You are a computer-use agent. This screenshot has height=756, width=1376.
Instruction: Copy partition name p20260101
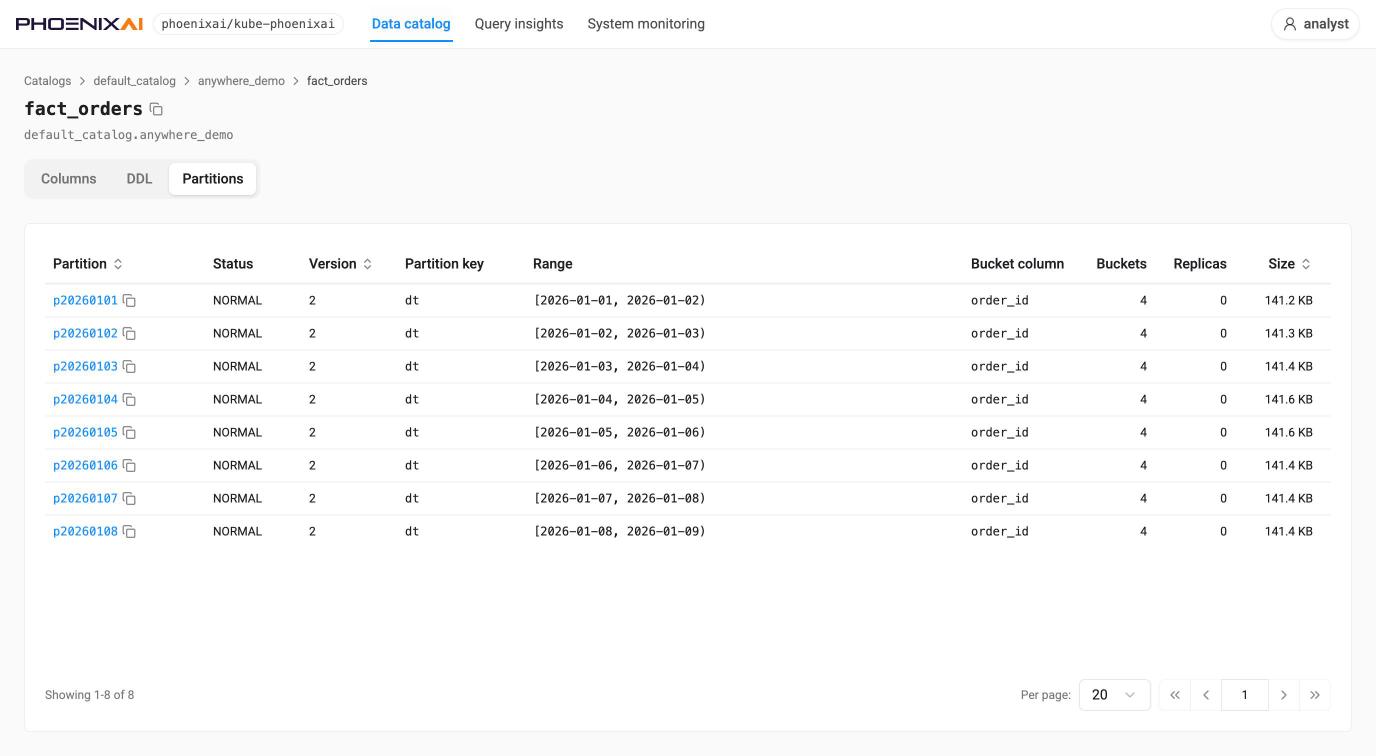click(x=129, y=301)
